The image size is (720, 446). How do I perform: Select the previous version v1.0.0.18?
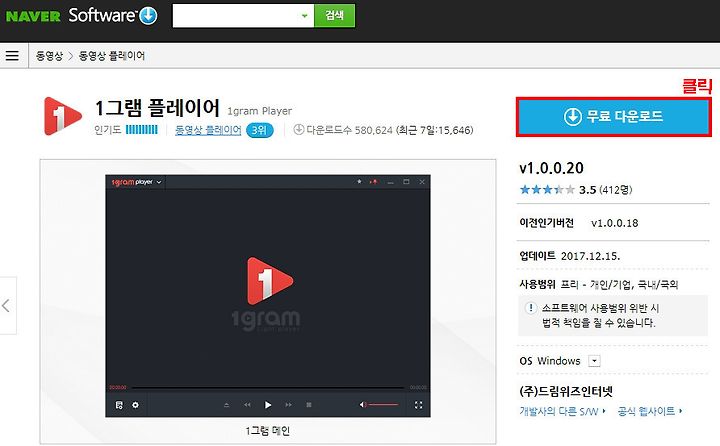pyautogui.click(x=614, y=223)
